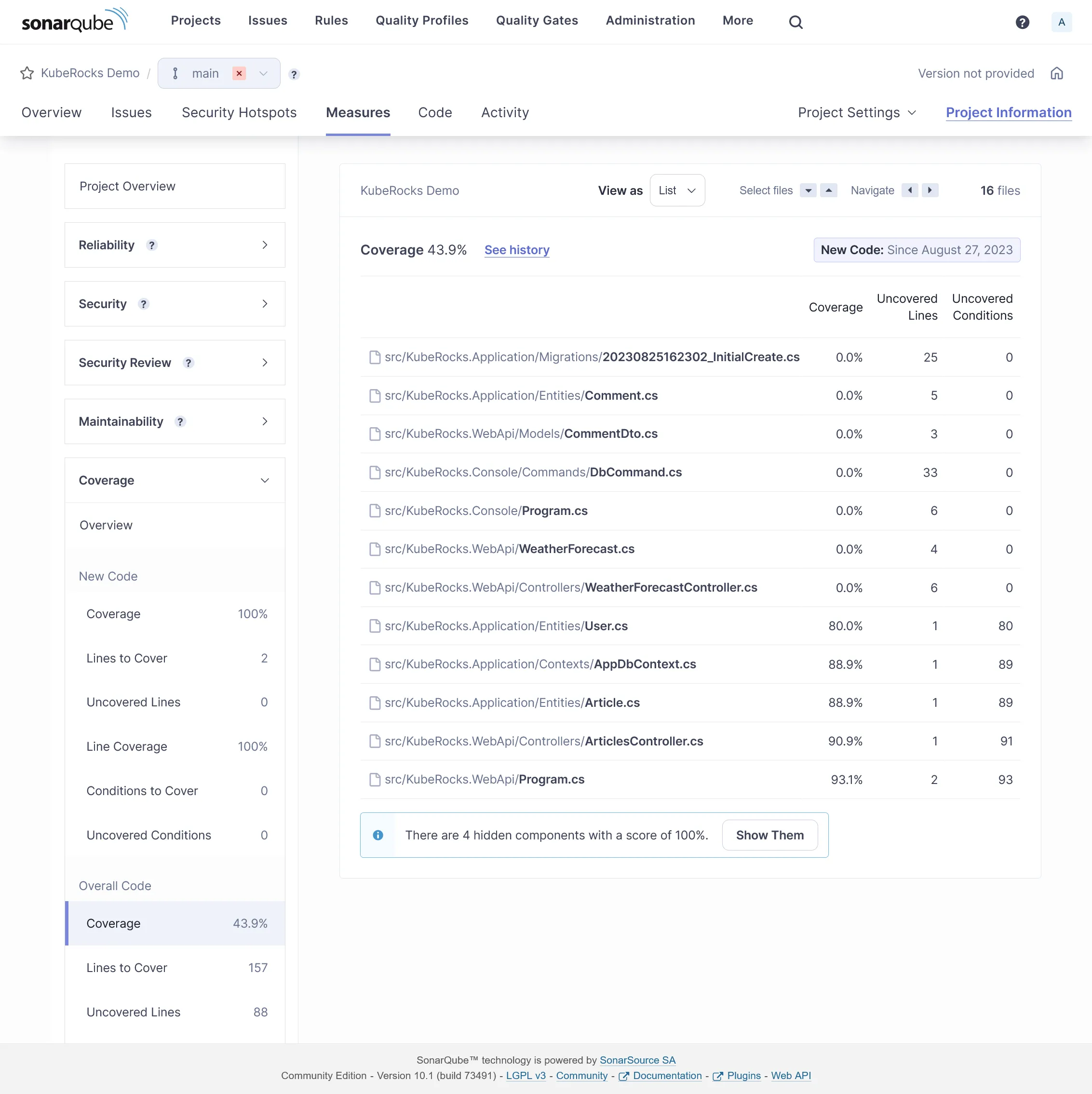Collapse the Coverage section in sidebar
The image size is (1092, 1094).
(264, 480)
